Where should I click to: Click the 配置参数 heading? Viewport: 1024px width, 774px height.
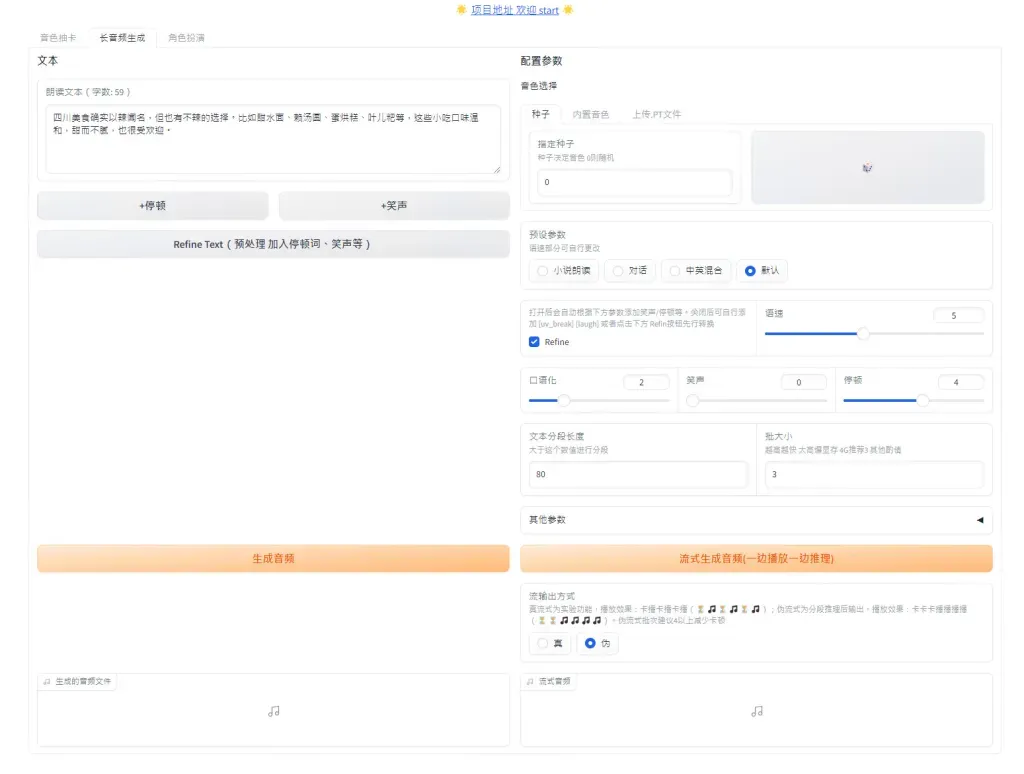click(x=541, y=61)
